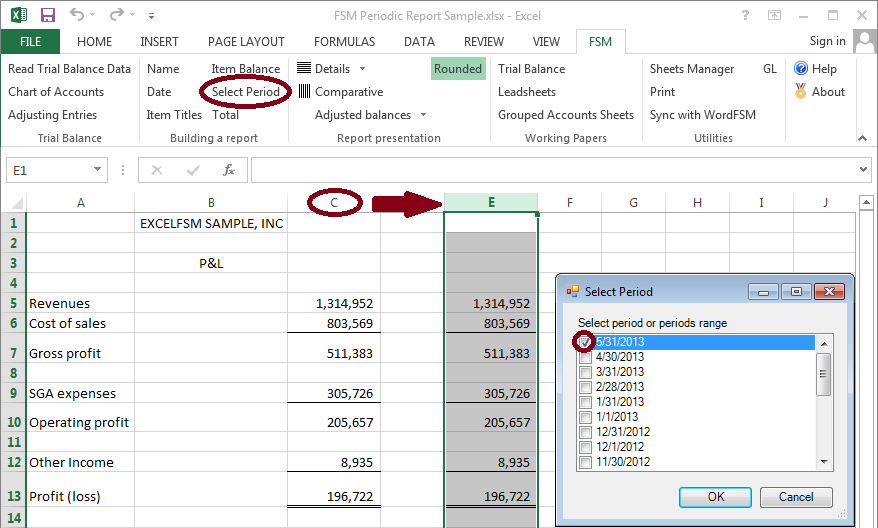Image resolution: width=878 pixels, height=528 pixels.
Task: Open FSM Help icon
Action: (801, 68)
